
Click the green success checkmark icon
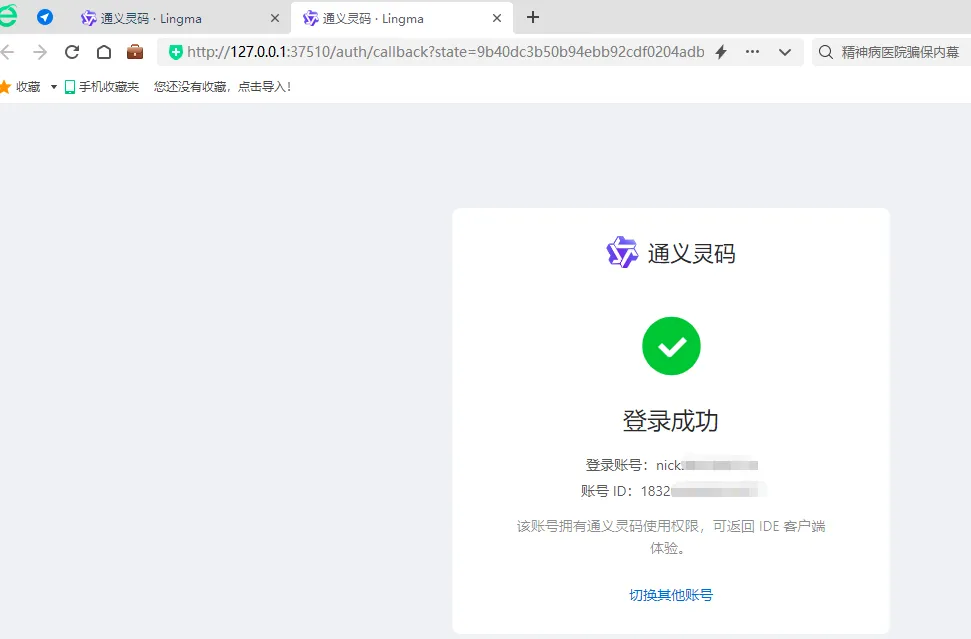tap(671, 346)
